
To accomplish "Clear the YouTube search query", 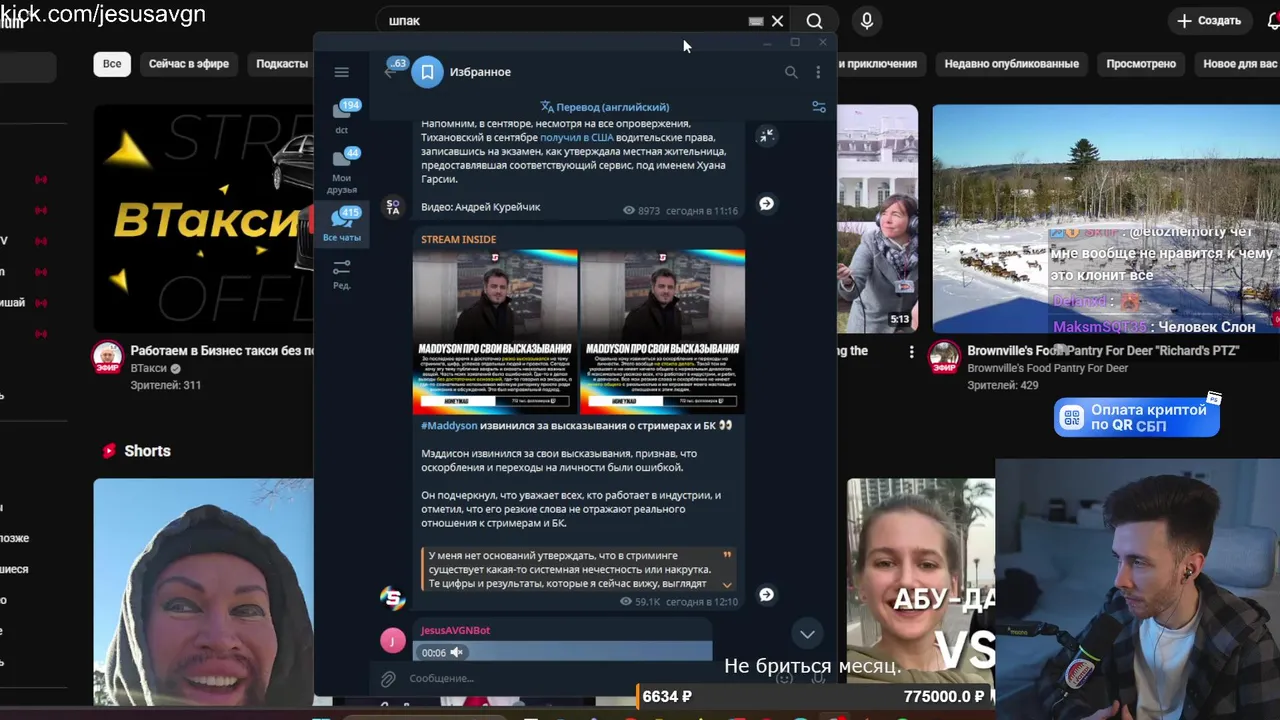I will (x=777, y=21).
